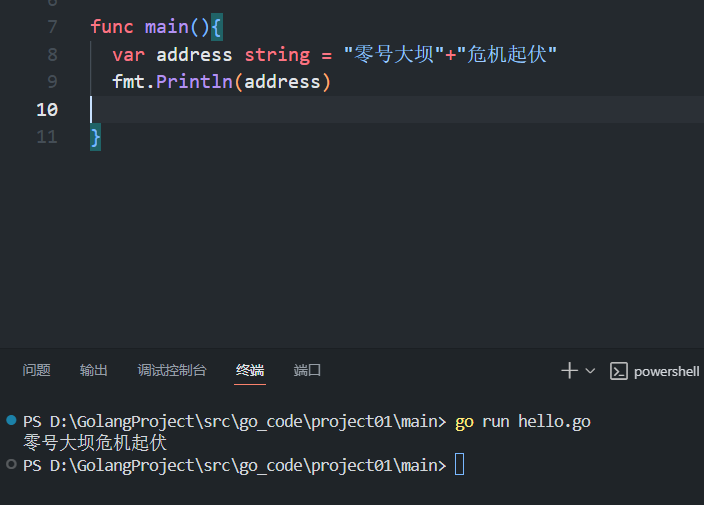Click the 'func' keyword on line 7

click(x=111, y=27)
